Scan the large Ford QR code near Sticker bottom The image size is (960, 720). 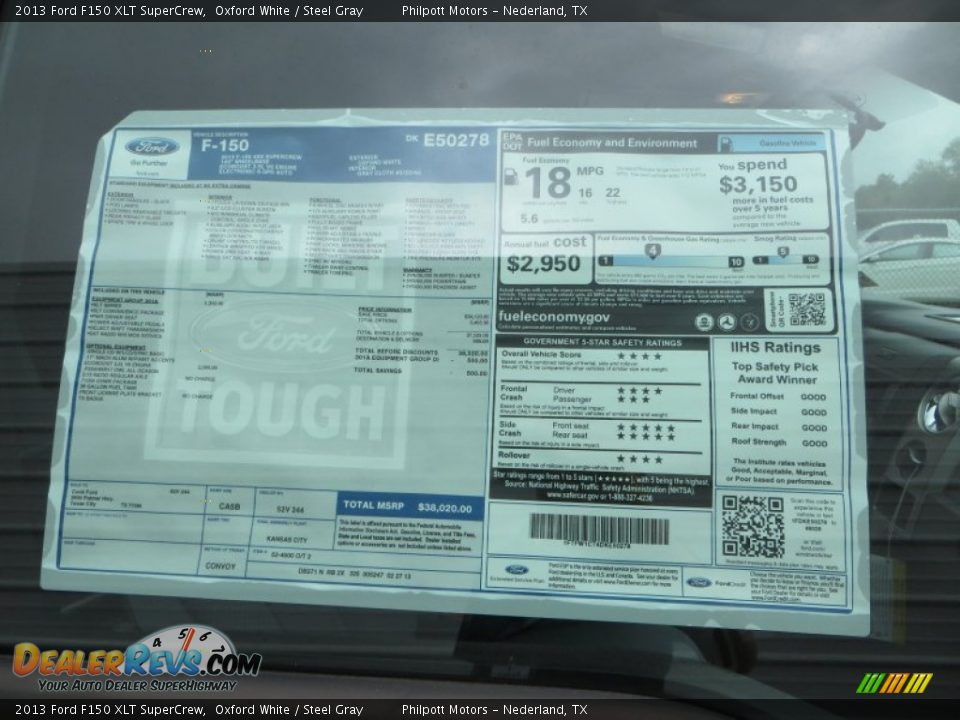(753, 526)
